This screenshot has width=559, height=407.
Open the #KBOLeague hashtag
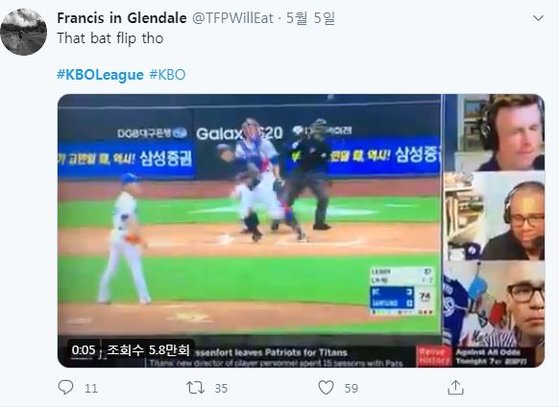pos(100,75)
